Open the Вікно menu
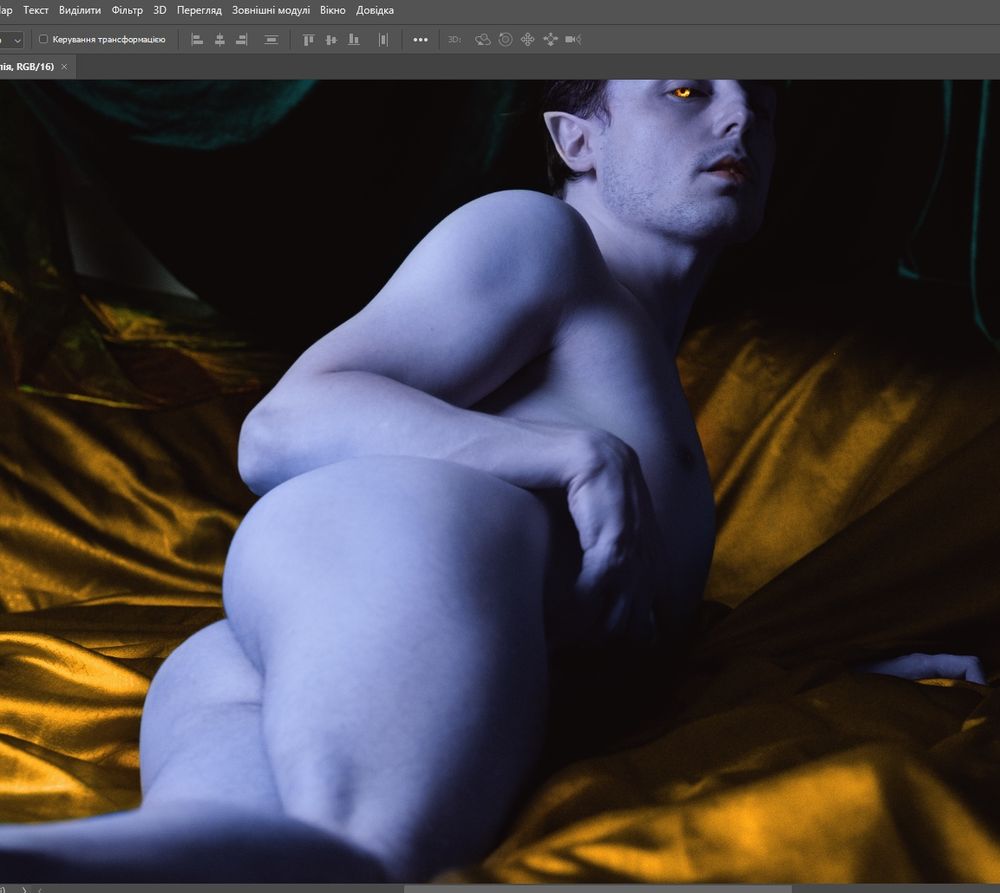Screen dimensions: 1000x893 (332, 10)
